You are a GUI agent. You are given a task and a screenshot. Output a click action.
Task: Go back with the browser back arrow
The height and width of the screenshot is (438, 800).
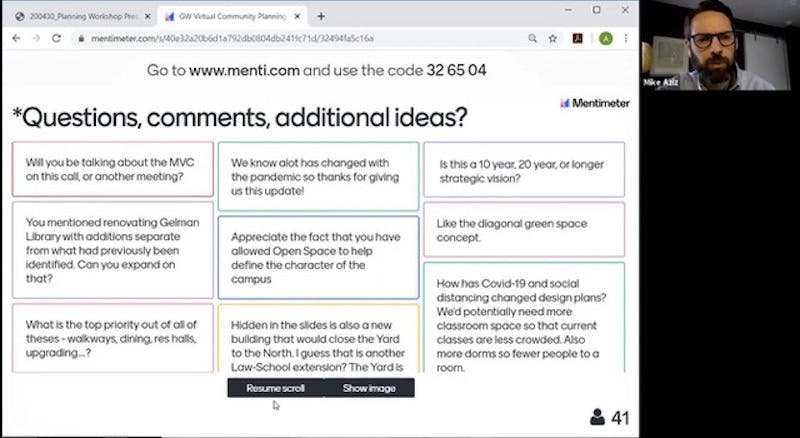point(16,38)
